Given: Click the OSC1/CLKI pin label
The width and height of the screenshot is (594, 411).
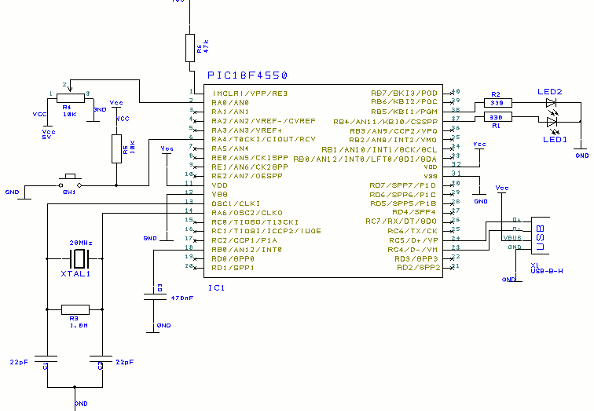Looking at the screenshot, I should tap(236, 204).
